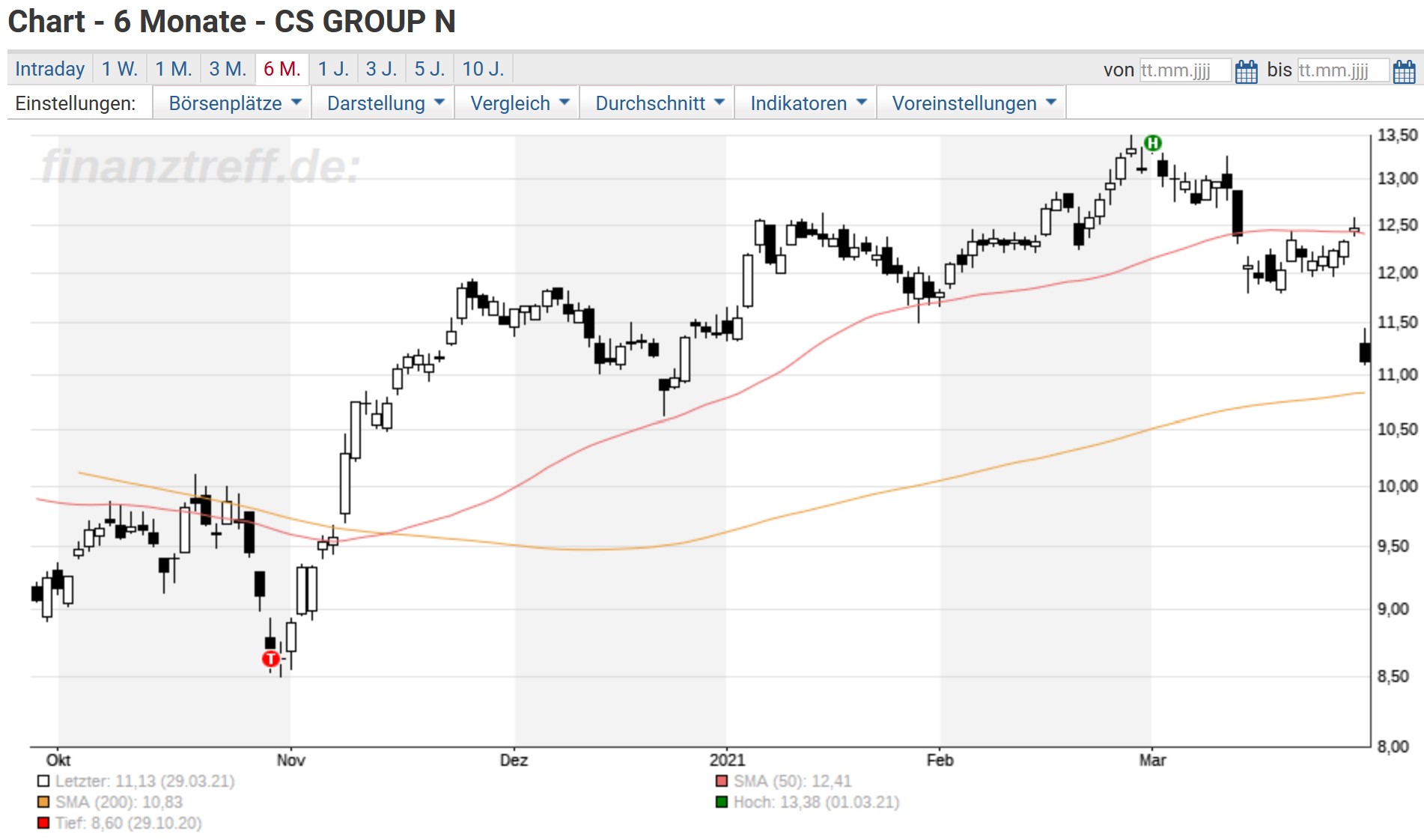Viewport: 1424px width, 840px height.
Task: Click legend text 'SMA (200): 10,83'
Action: click(x=119, y=802)
